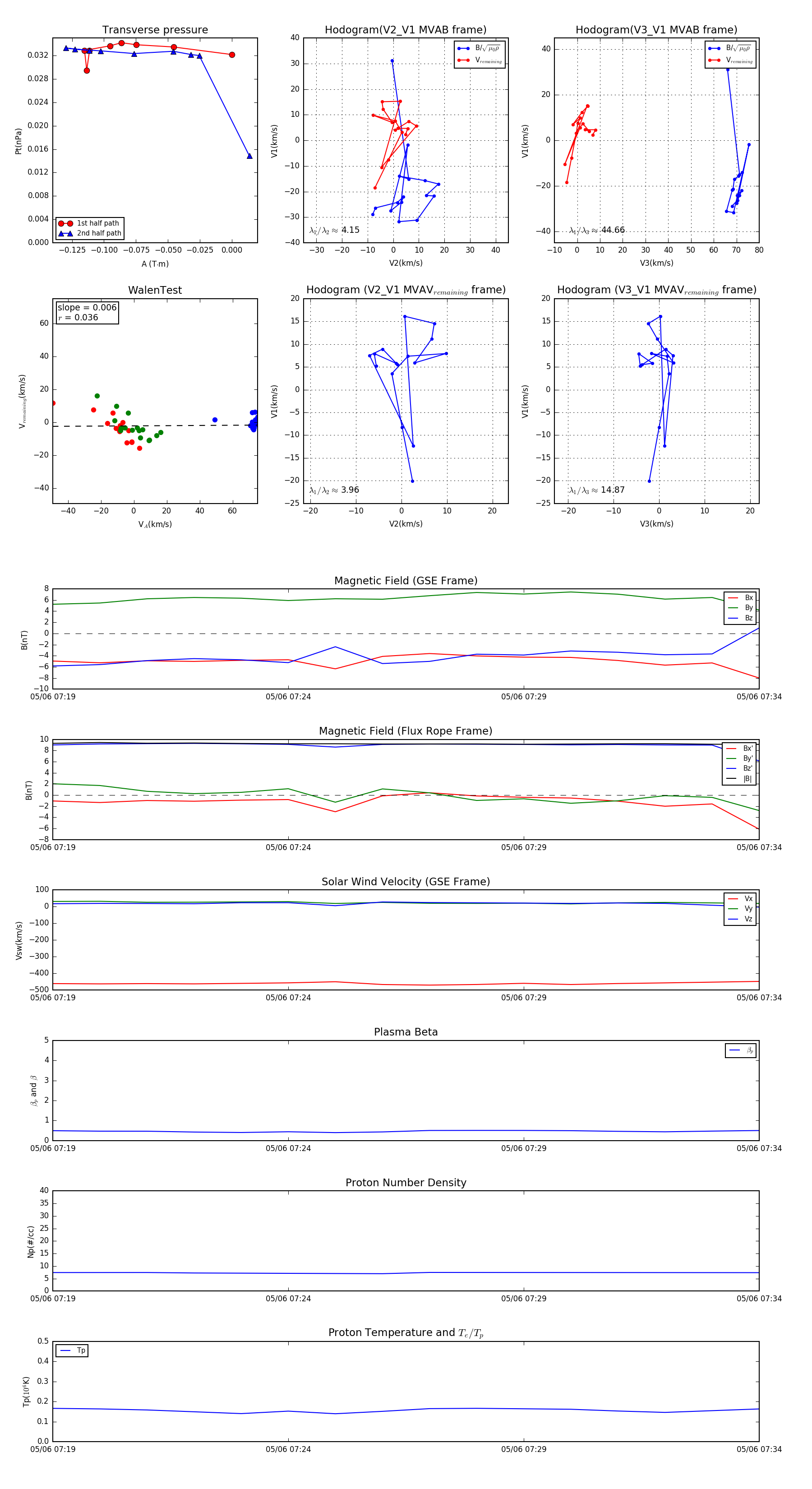Click the 'Hodogram(V2_V1 MVAB frame)' title

405,29
